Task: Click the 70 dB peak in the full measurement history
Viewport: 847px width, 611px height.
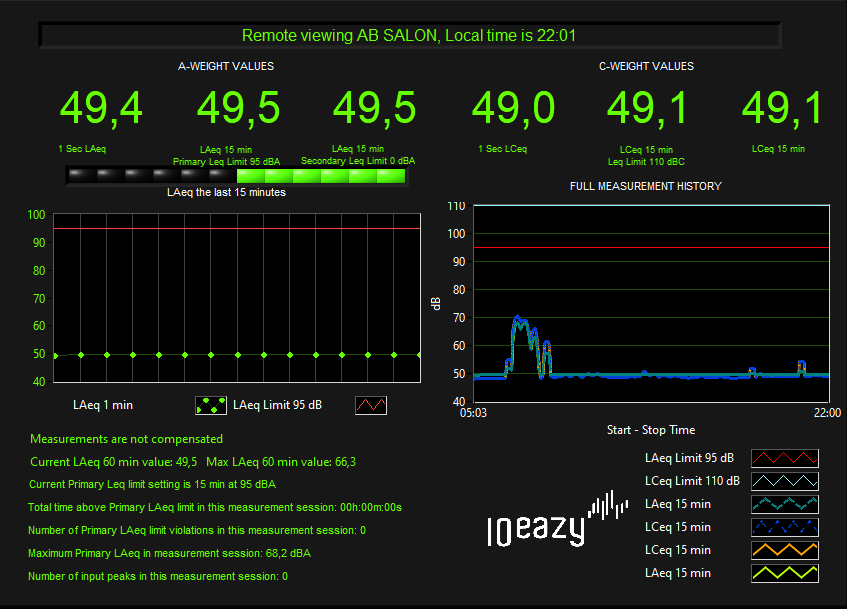Action: [517, 318]
